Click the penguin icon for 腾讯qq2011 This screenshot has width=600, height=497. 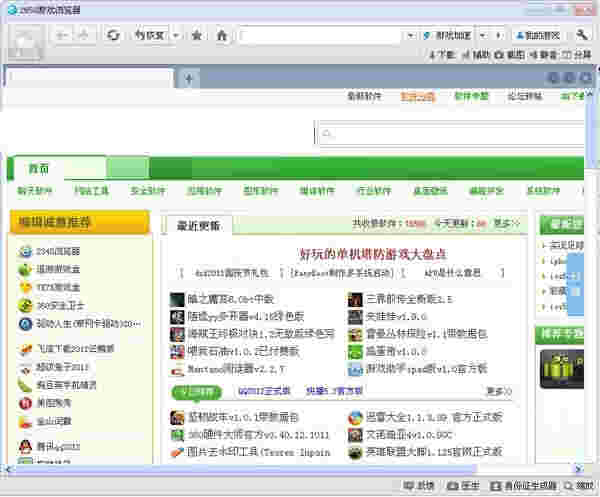pos(25,446)
